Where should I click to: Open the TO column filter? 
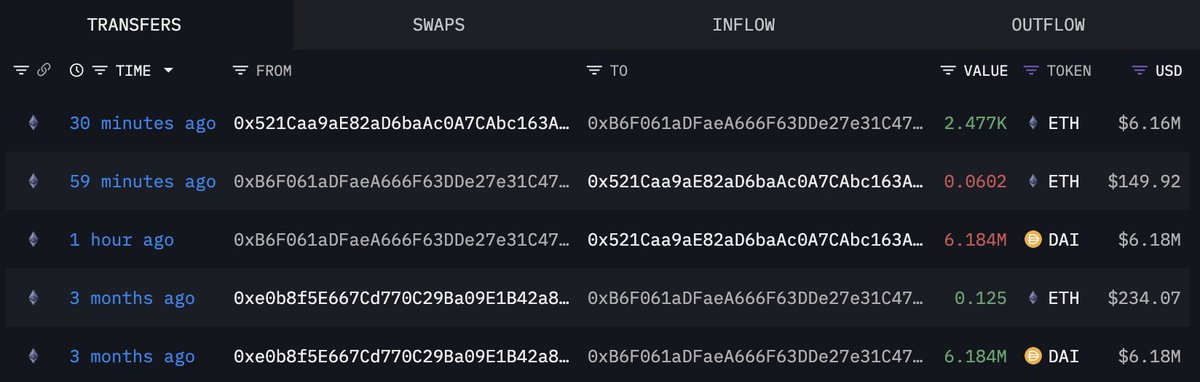pyautogui.click(x=594, y=71)
